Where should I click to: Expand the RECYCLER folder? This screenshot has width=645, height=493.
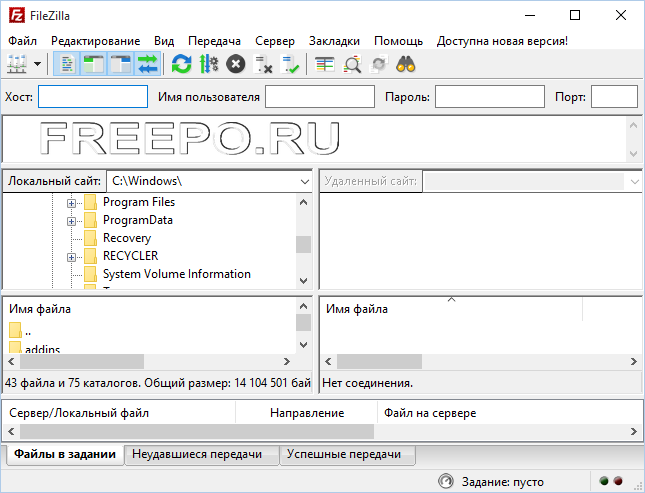click(71, 257)
